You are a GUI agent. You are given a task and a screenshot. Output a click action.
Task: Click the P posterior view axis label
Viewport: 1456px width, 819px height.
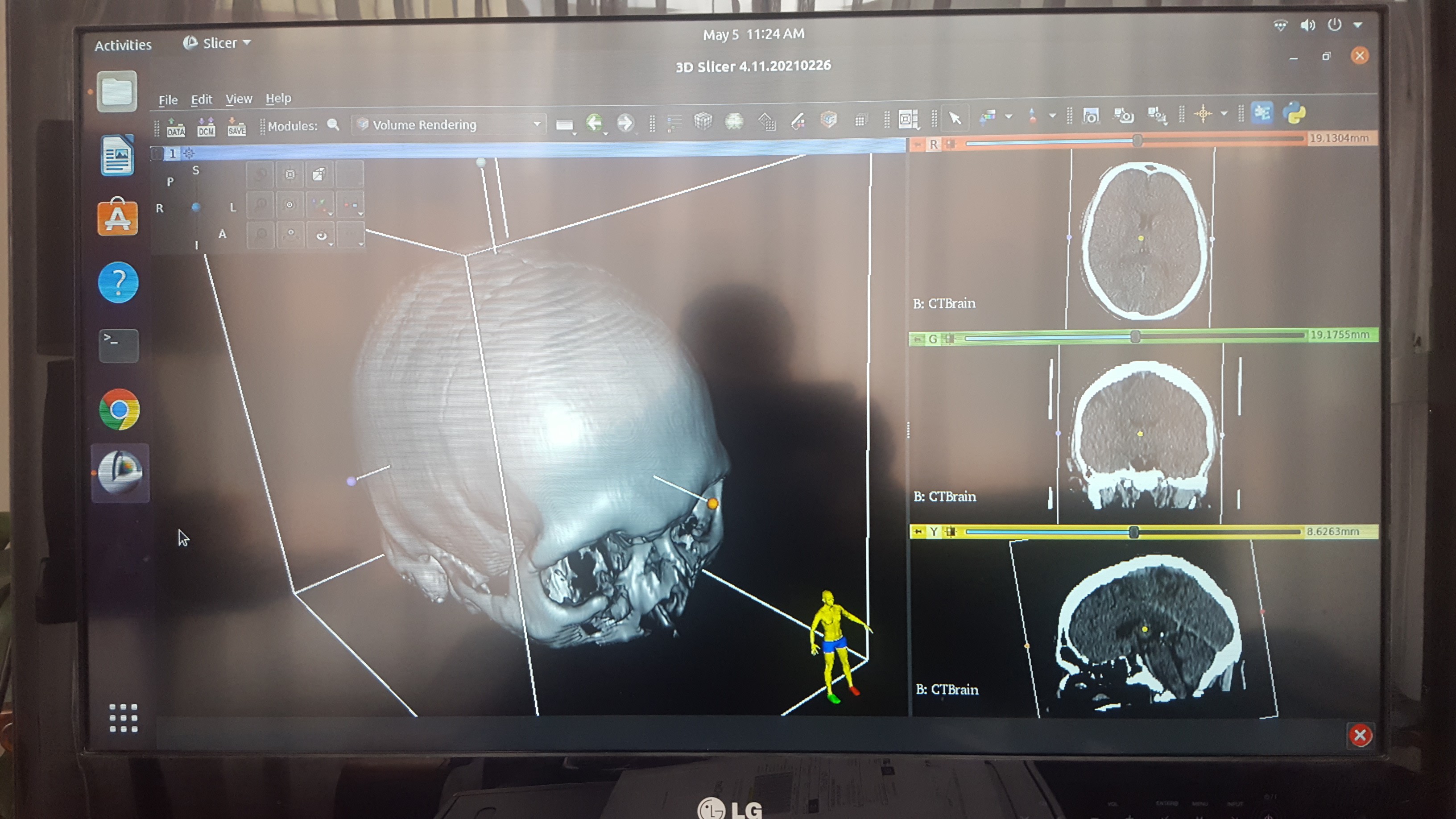click(x=170, y=182)
